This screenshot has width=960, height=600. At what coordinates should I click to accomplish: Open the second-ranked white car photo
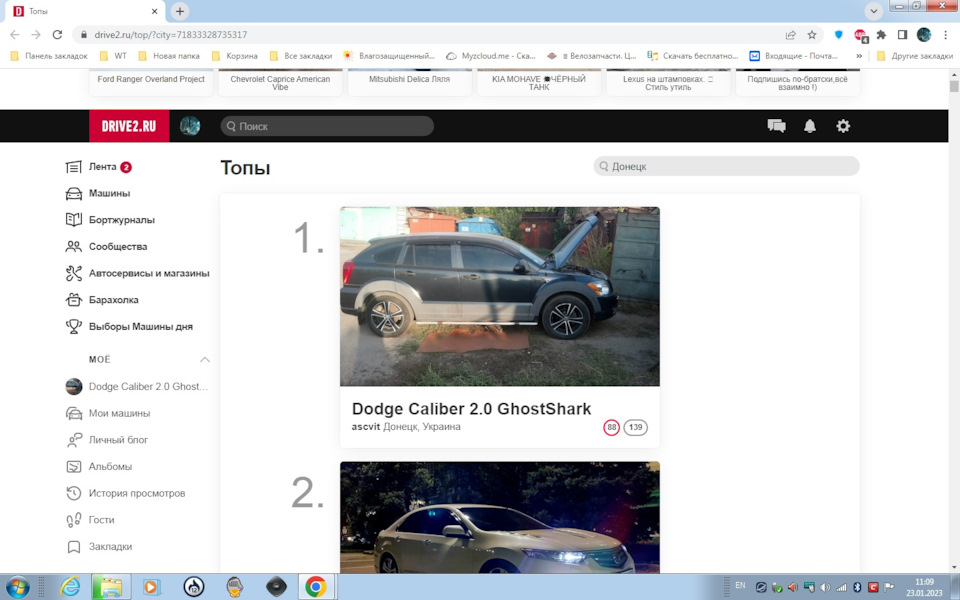tap(500, 517)
